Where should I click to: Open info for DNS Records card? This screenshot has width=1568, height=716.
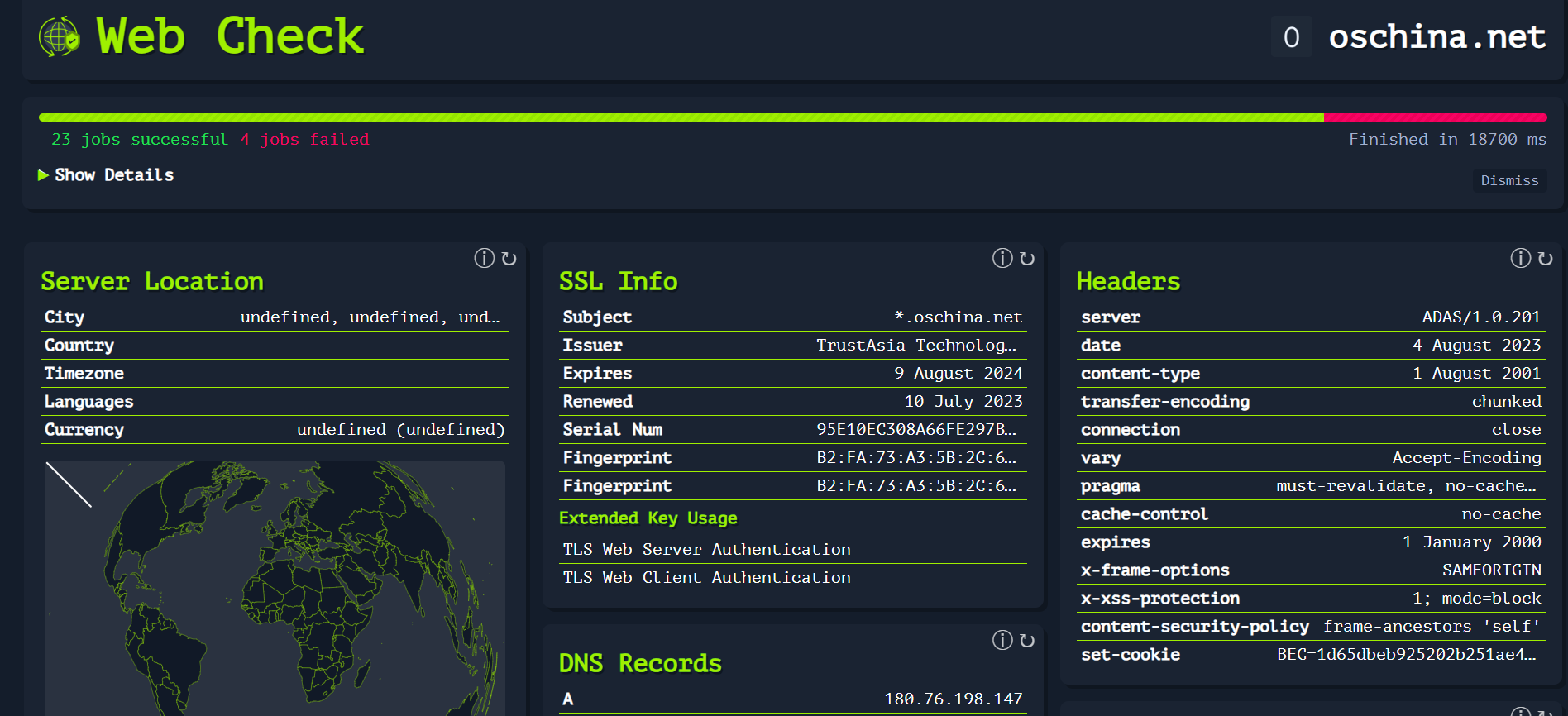pos(1002,640)
